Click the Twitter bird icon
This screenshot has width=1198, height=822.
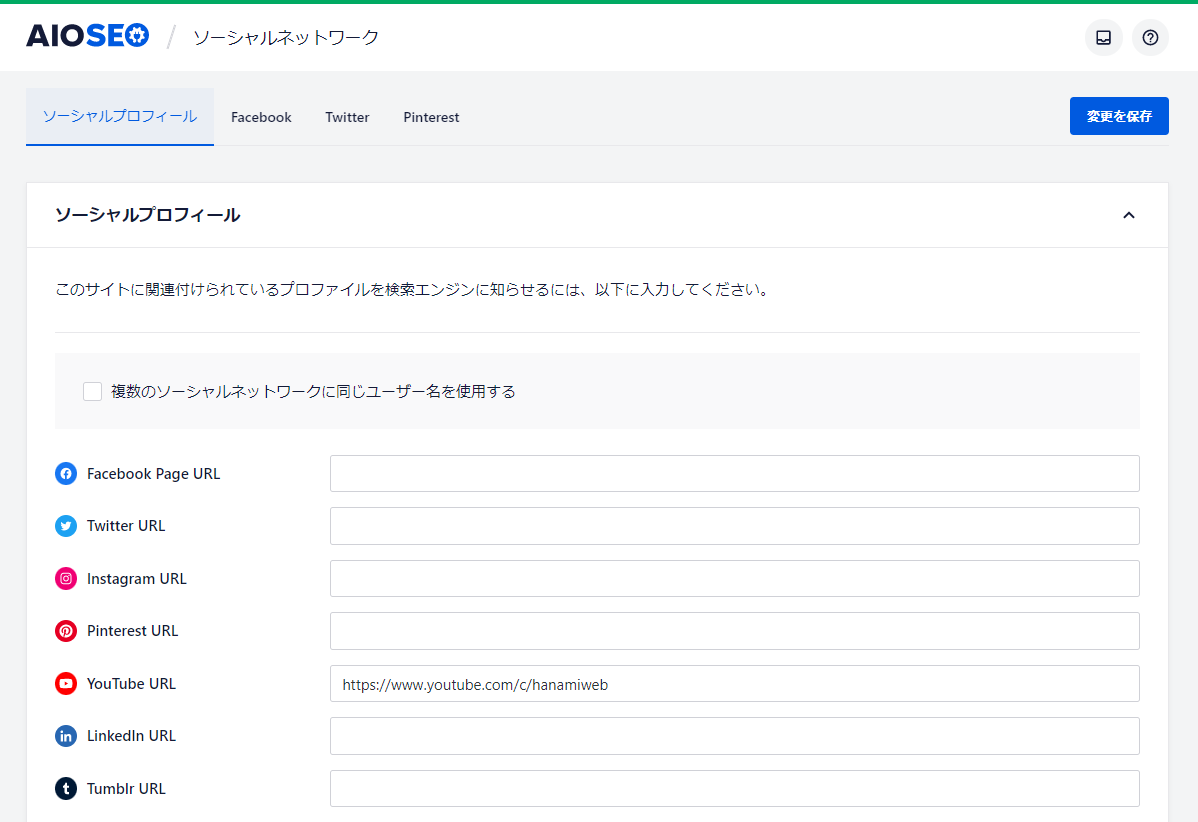pyautogui.click(x=66, y=526)
